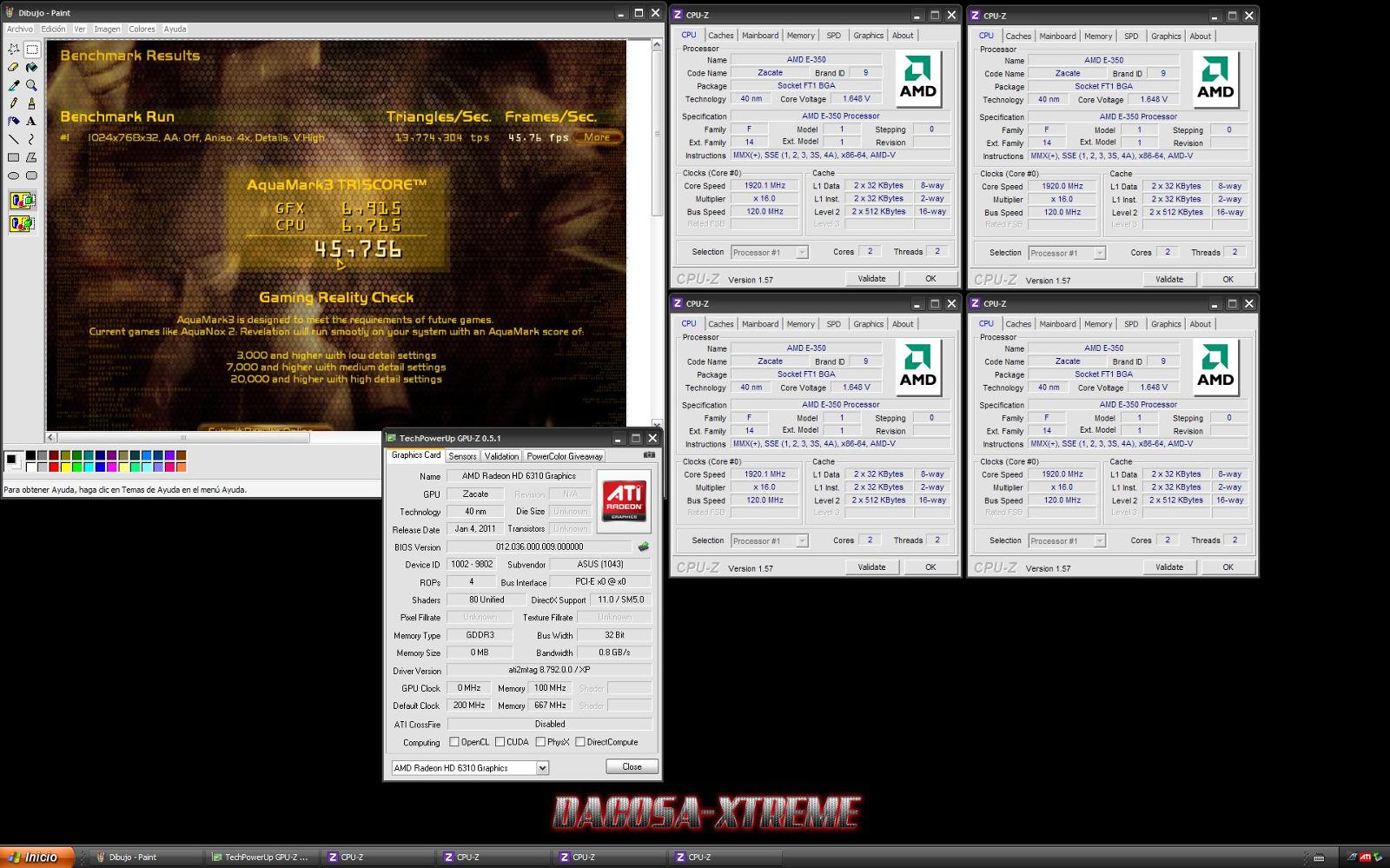This screenshot has height=868, width=1390.
Task: Switch to the Validation tab in GPU-Z
Action: 501,456
